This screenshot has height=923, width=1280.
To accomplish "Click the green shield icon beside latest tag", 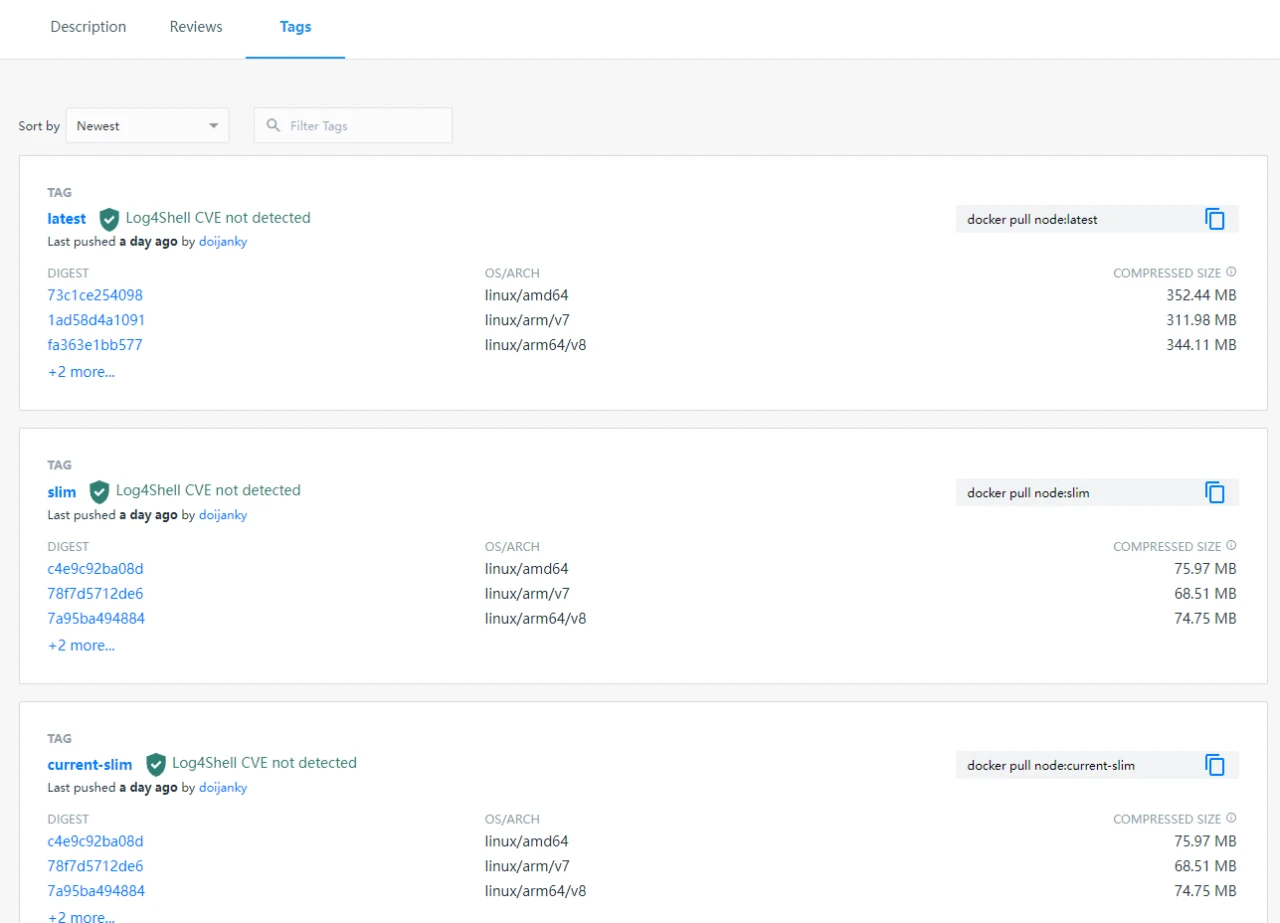I will pos(109,219).
